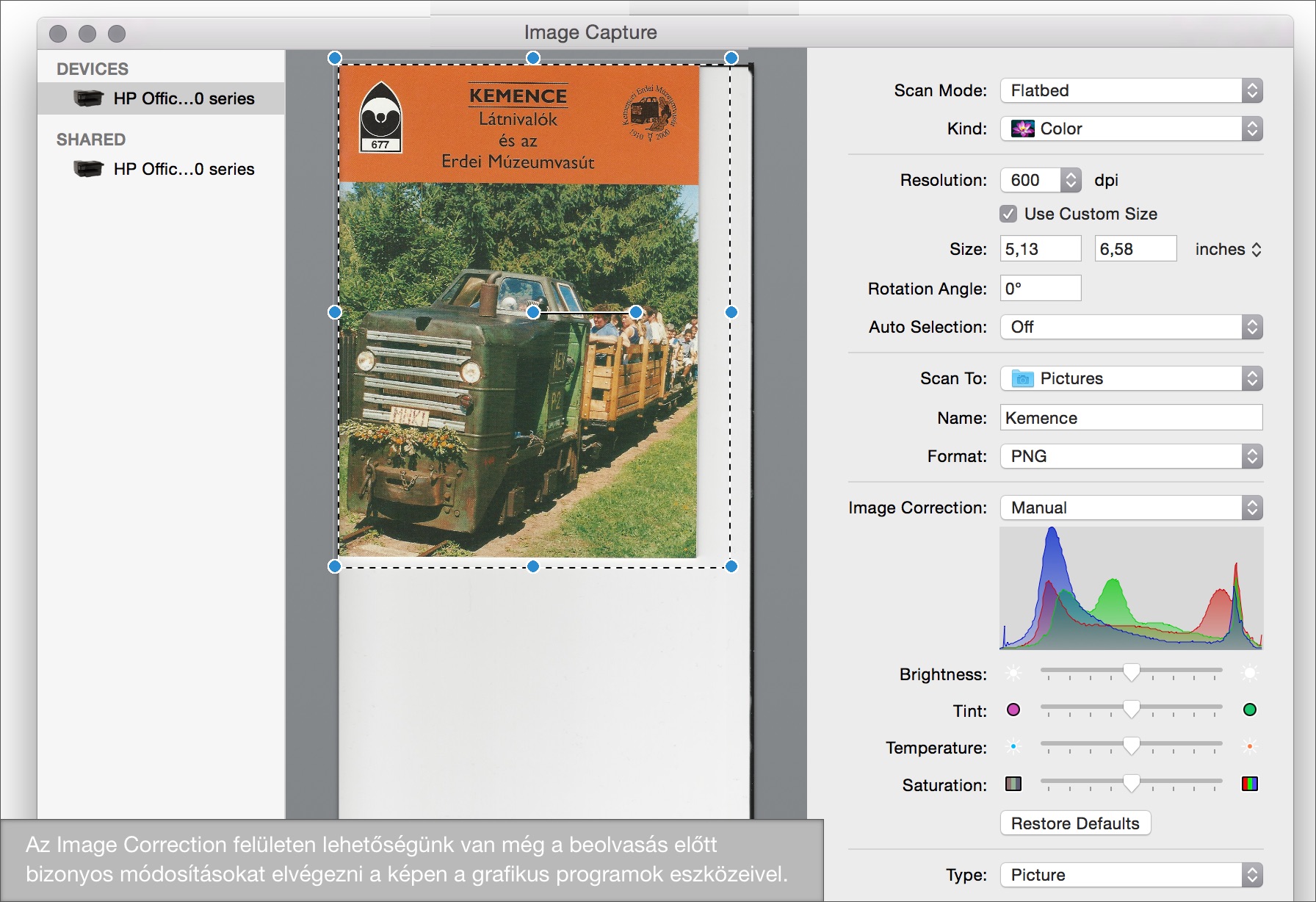Image resolution: width=1316 pixels, height=902 pixels.
Task: Change the inches unit selector
Action: click(x=1228, y=250)
